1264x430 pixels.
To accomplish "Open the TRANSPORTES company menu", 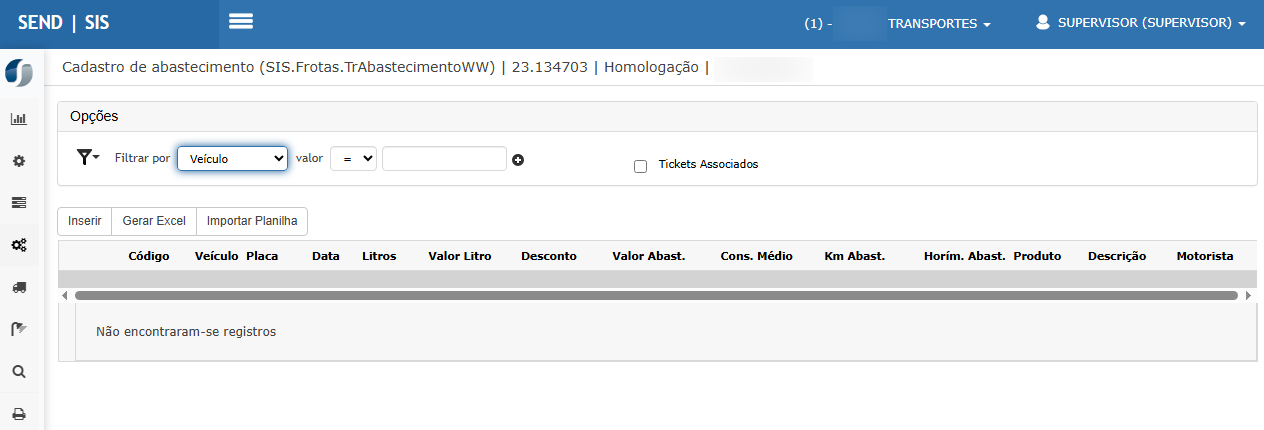I will pyautogui.click(x=938, y=24).
